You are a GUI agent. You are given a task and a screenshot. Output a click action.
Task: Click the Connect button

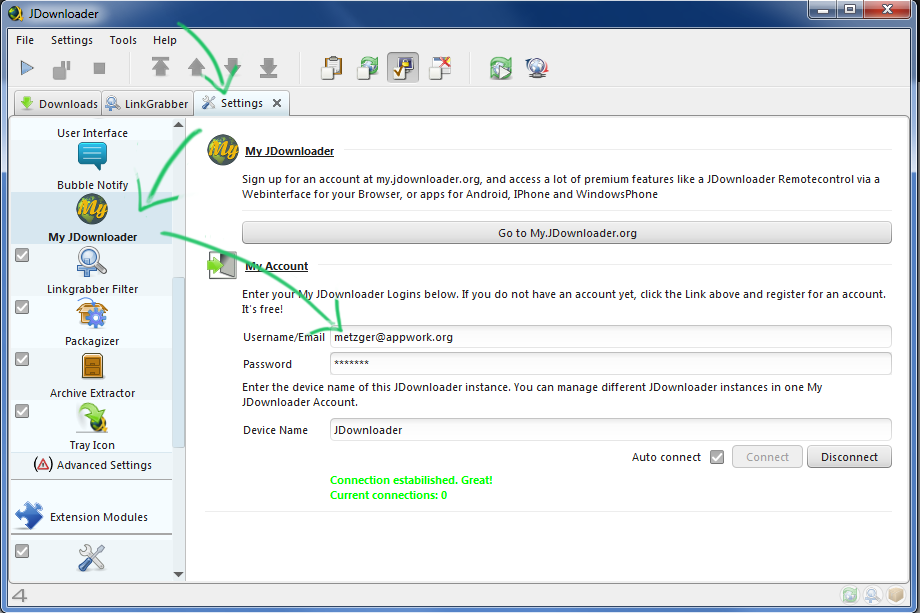coord(767,457)
